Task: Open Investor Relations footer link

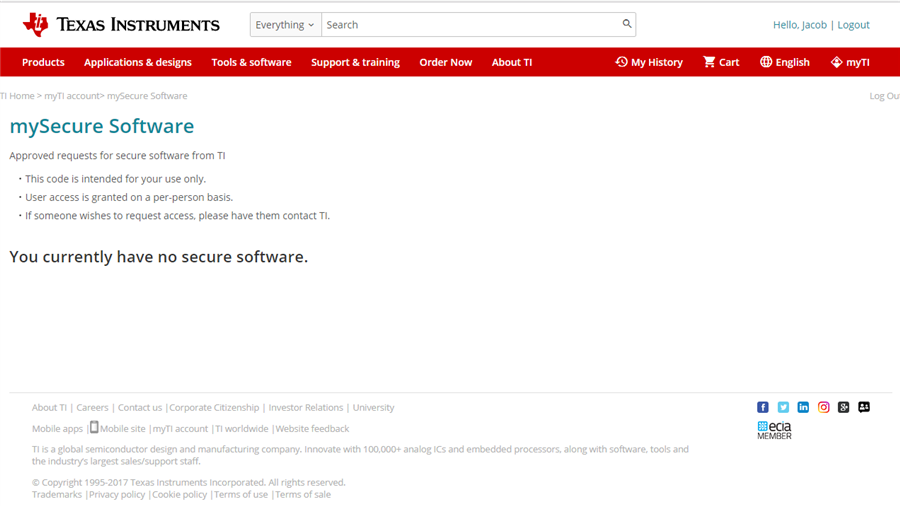Action: click(x=306, y=407)
